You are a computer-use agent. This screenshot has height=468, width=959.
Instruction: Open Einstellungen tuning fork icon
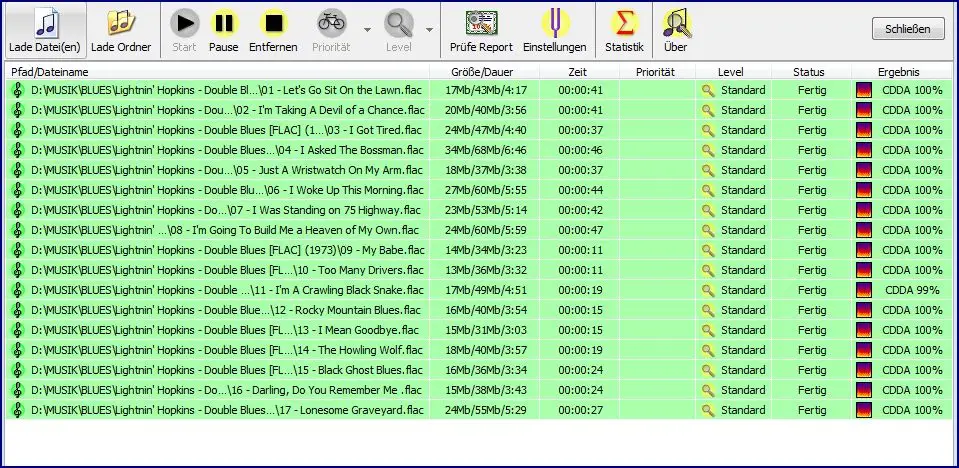click(x=555, y=23)
